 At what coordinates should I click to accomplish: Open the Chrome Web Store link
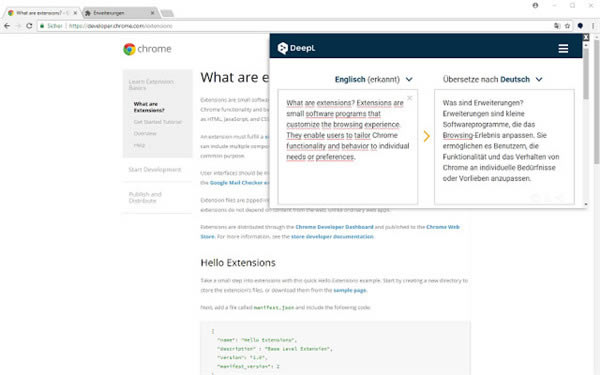point(330,232)
